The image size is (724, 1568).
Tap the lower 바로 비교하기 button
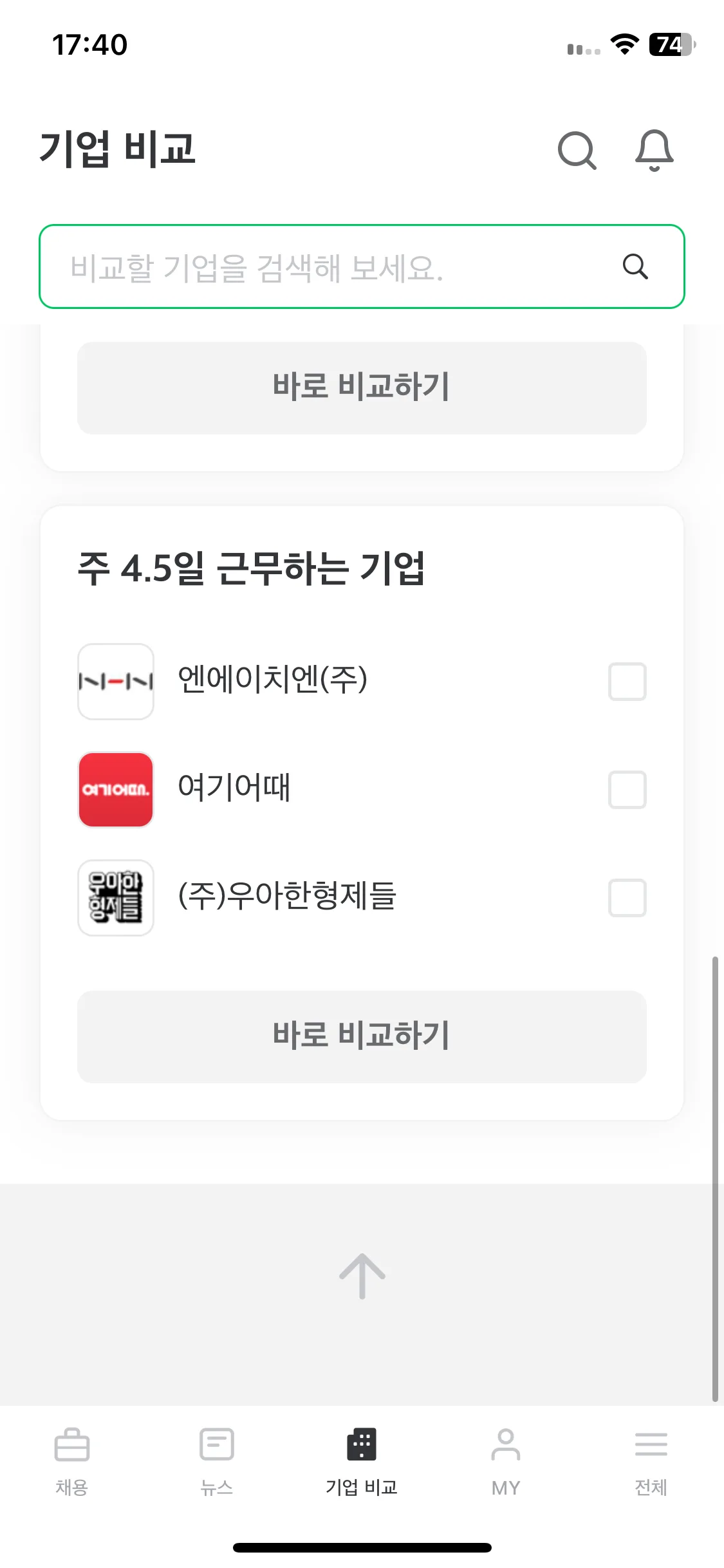pos(362,1037)
